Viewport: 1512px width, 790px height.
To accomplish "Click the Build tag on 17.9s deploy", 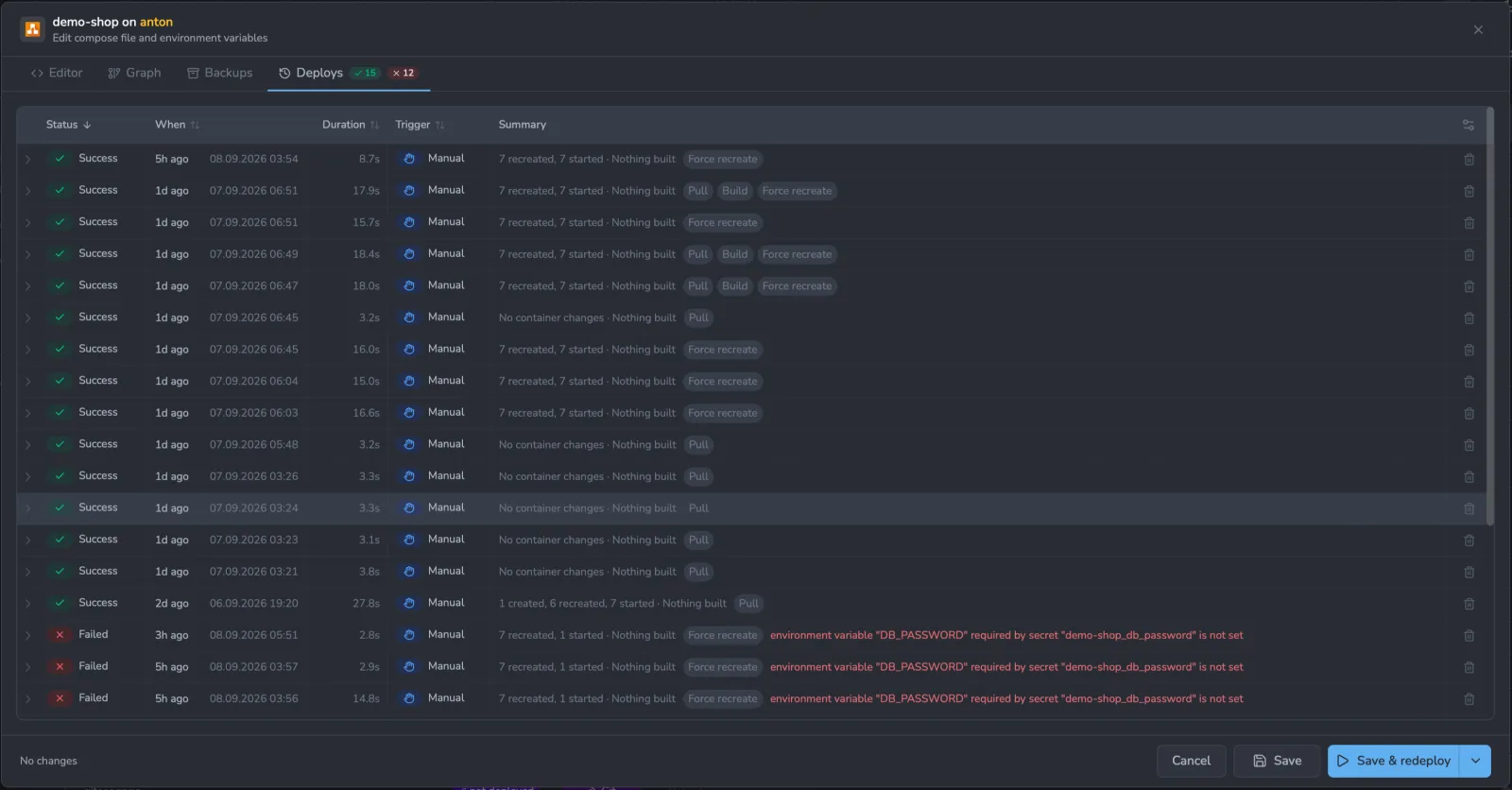I will (x=734, y=191).
